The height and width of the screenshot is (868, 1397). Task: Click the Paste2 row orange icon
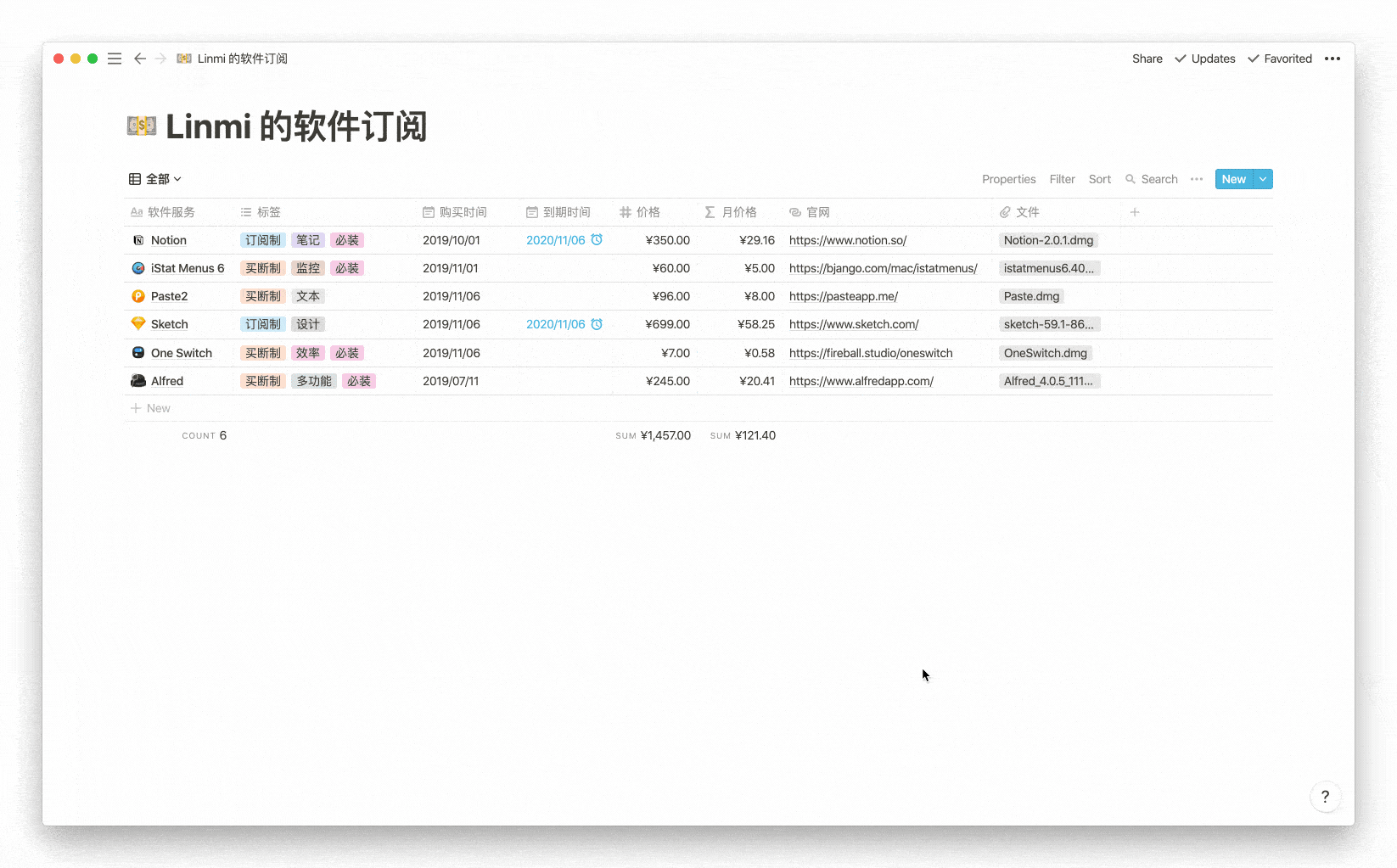click(x=138, y=296)
